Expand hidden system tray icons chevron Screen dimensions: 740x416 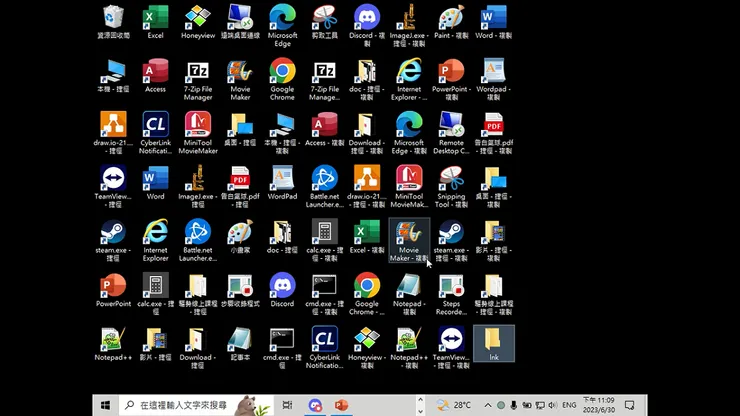[488, 405]
